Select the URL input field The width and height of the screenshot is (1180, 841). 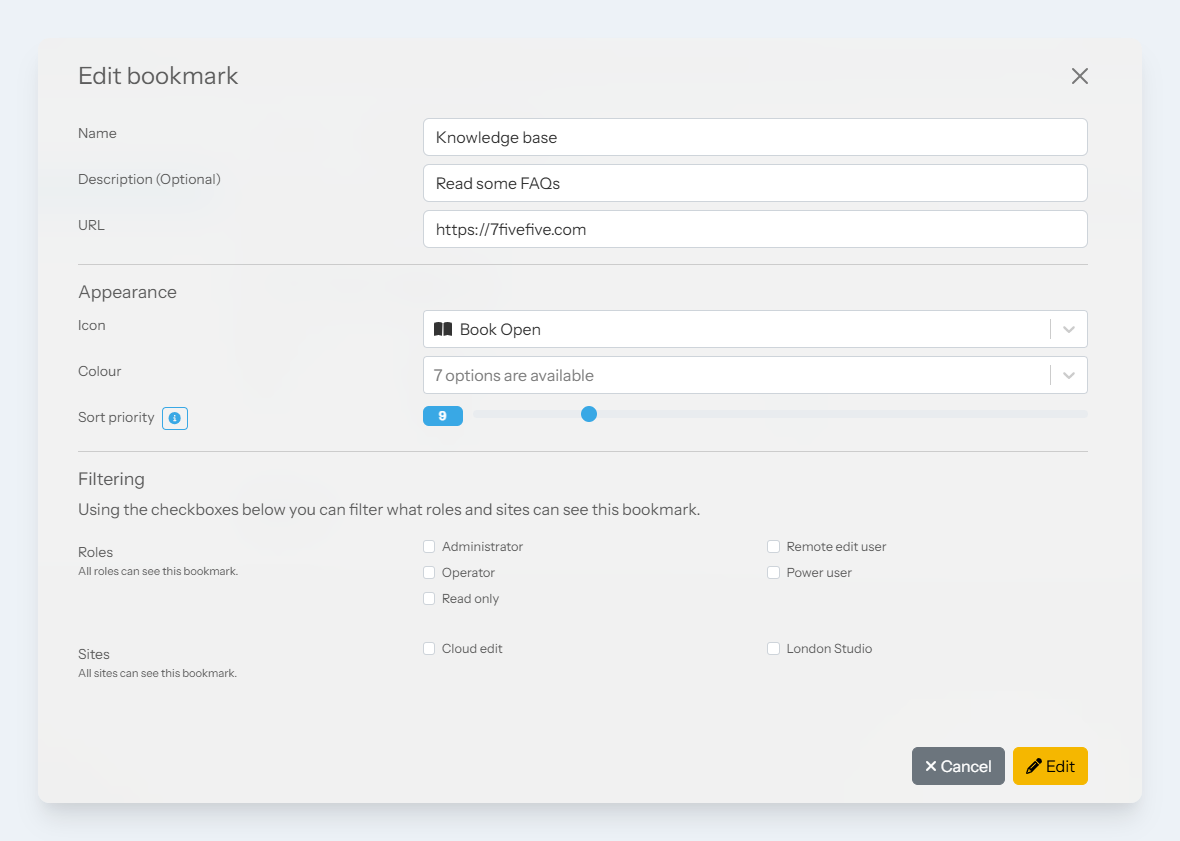point(755,229)
